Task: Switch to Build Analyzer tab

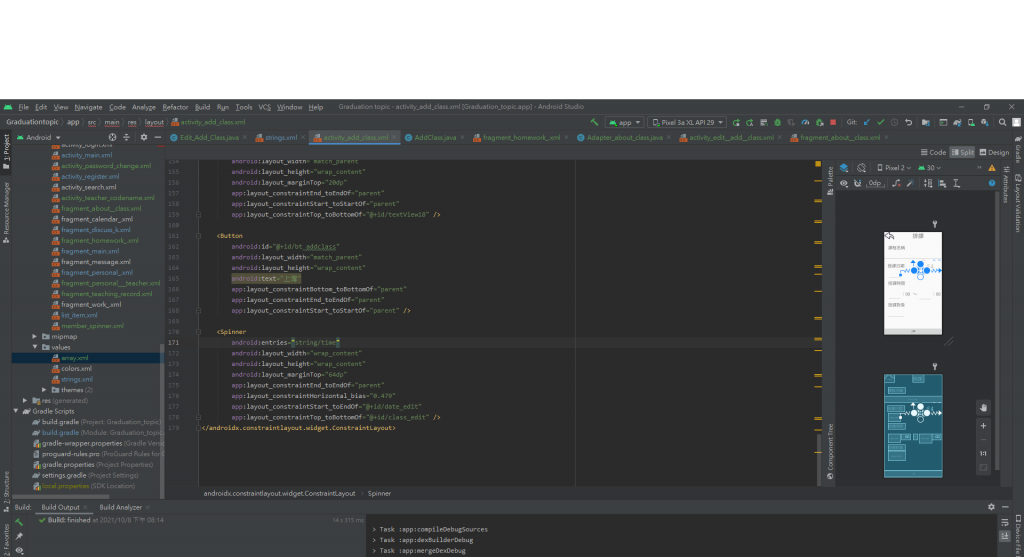Action: (120, 507)
